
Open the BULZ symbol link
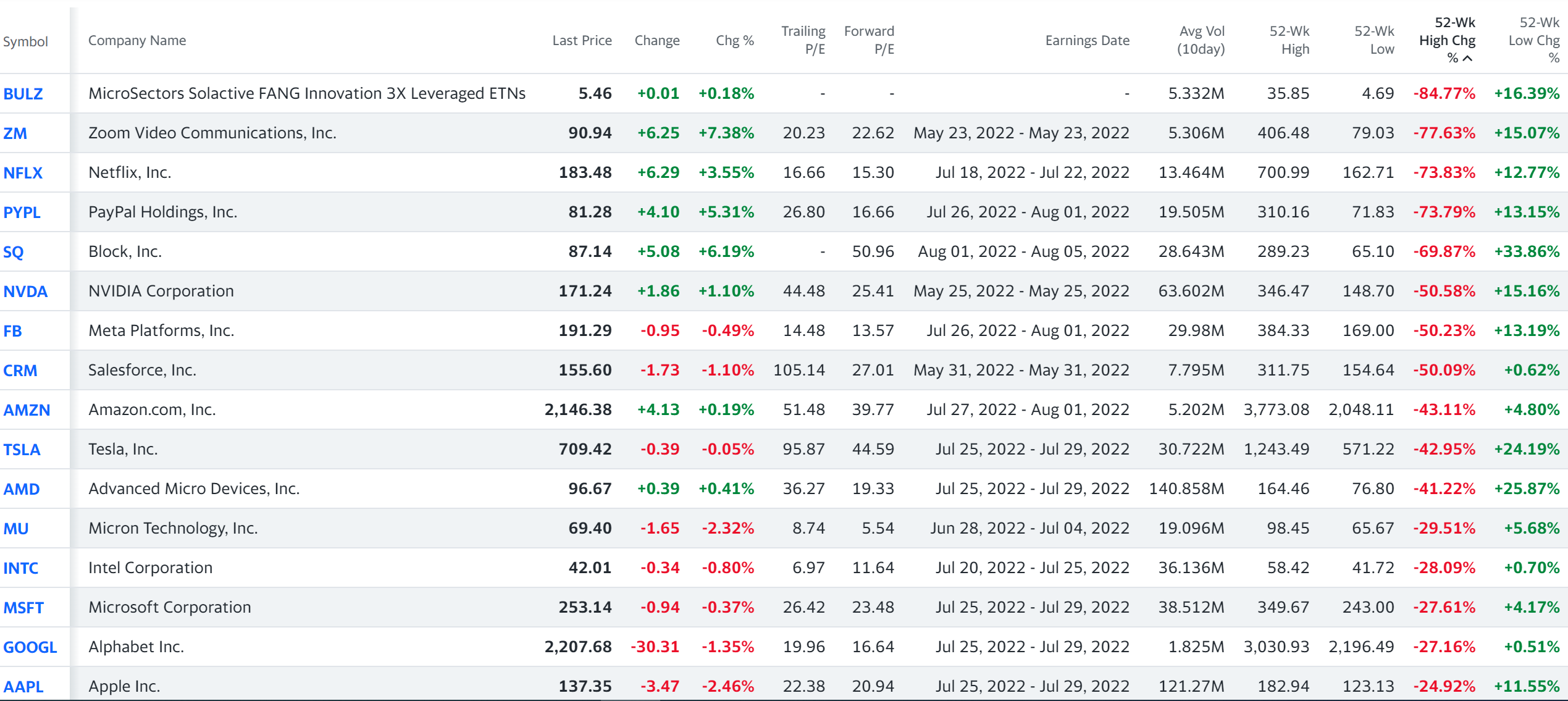(23, 94)
